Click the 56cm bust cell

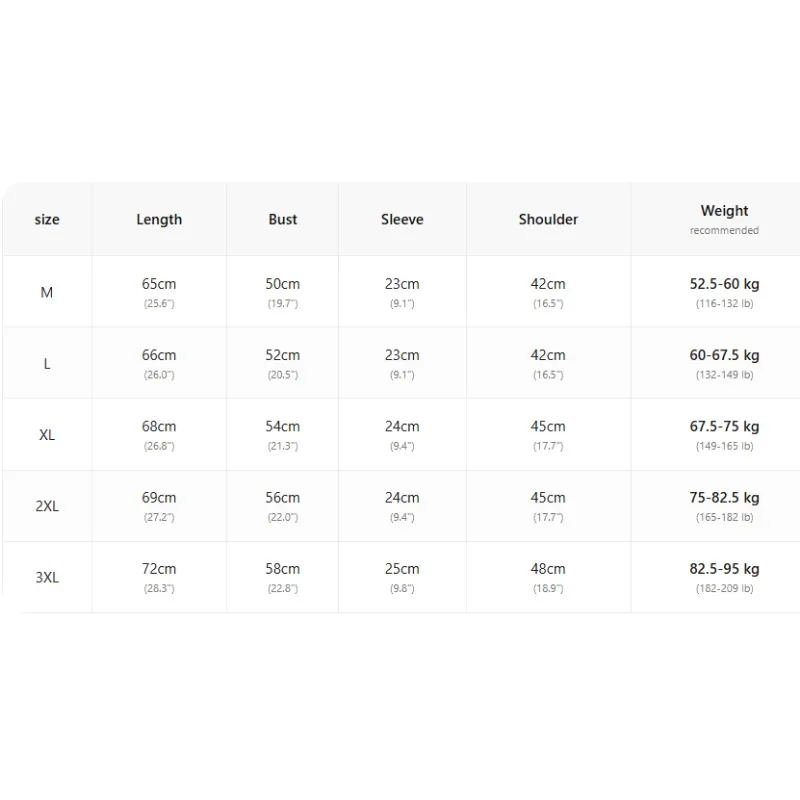pos(283,506)
